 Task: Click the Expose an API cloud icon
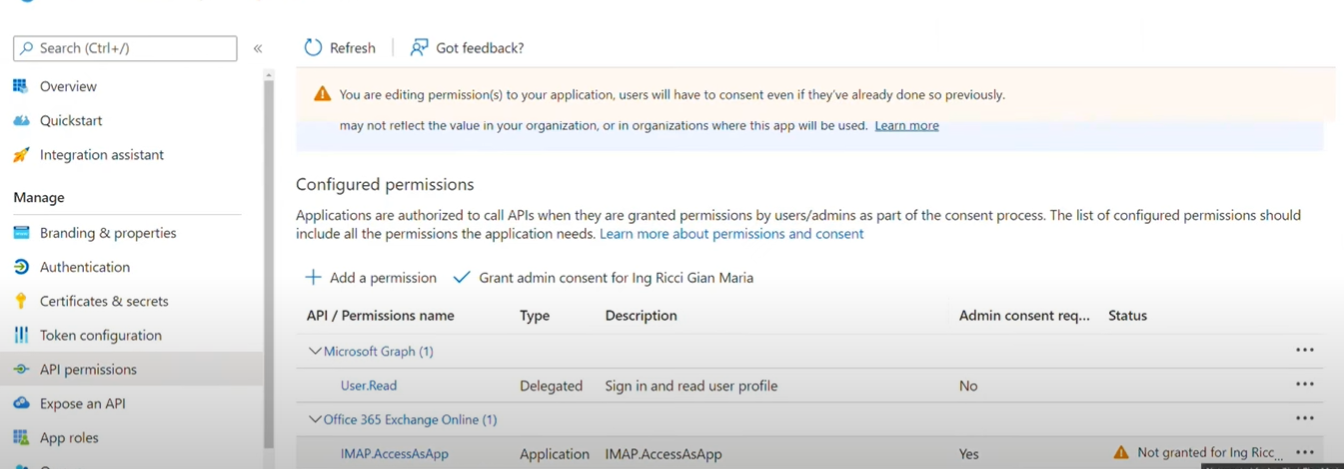(21, 403)
